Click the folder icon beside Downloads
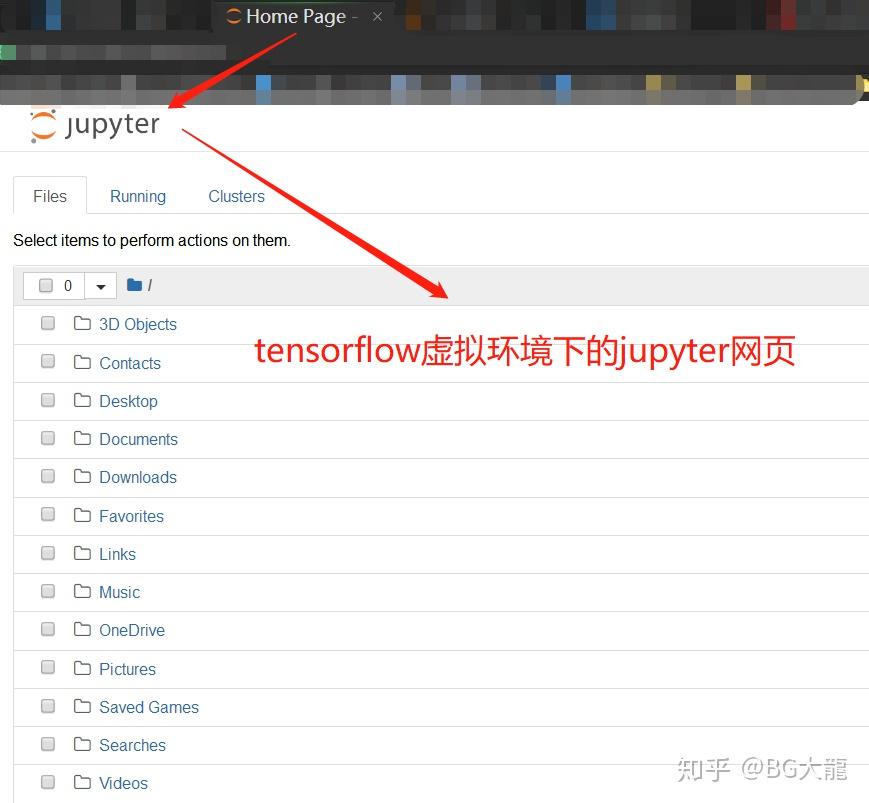The width and height of the screenshot is (869, 803). (x=82, y=476)
